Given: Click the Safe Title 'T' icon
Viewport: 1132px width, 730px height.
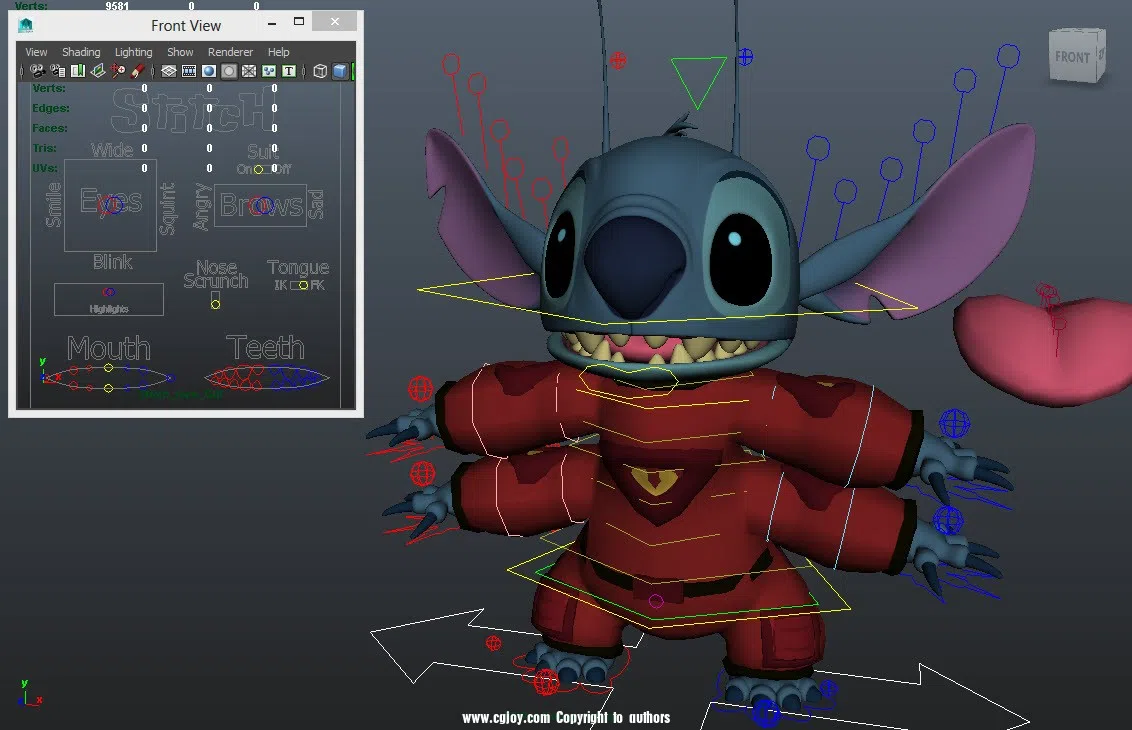Looking at the screenshot, I should 289,71.
